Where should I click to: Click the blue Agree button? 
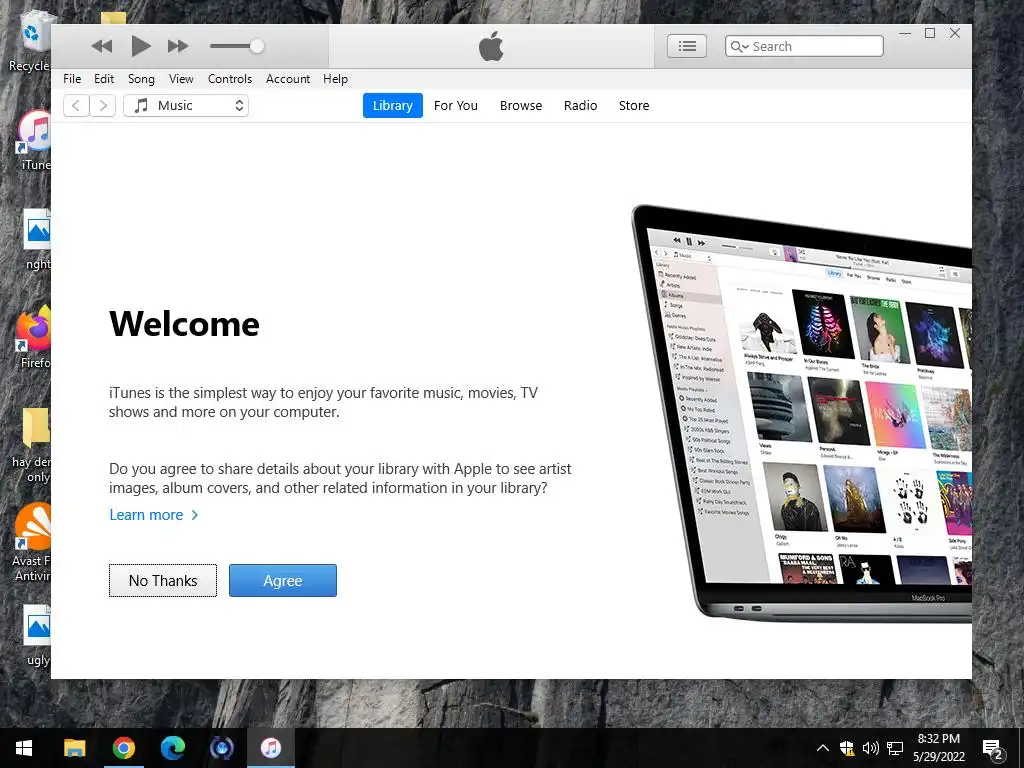283,581
